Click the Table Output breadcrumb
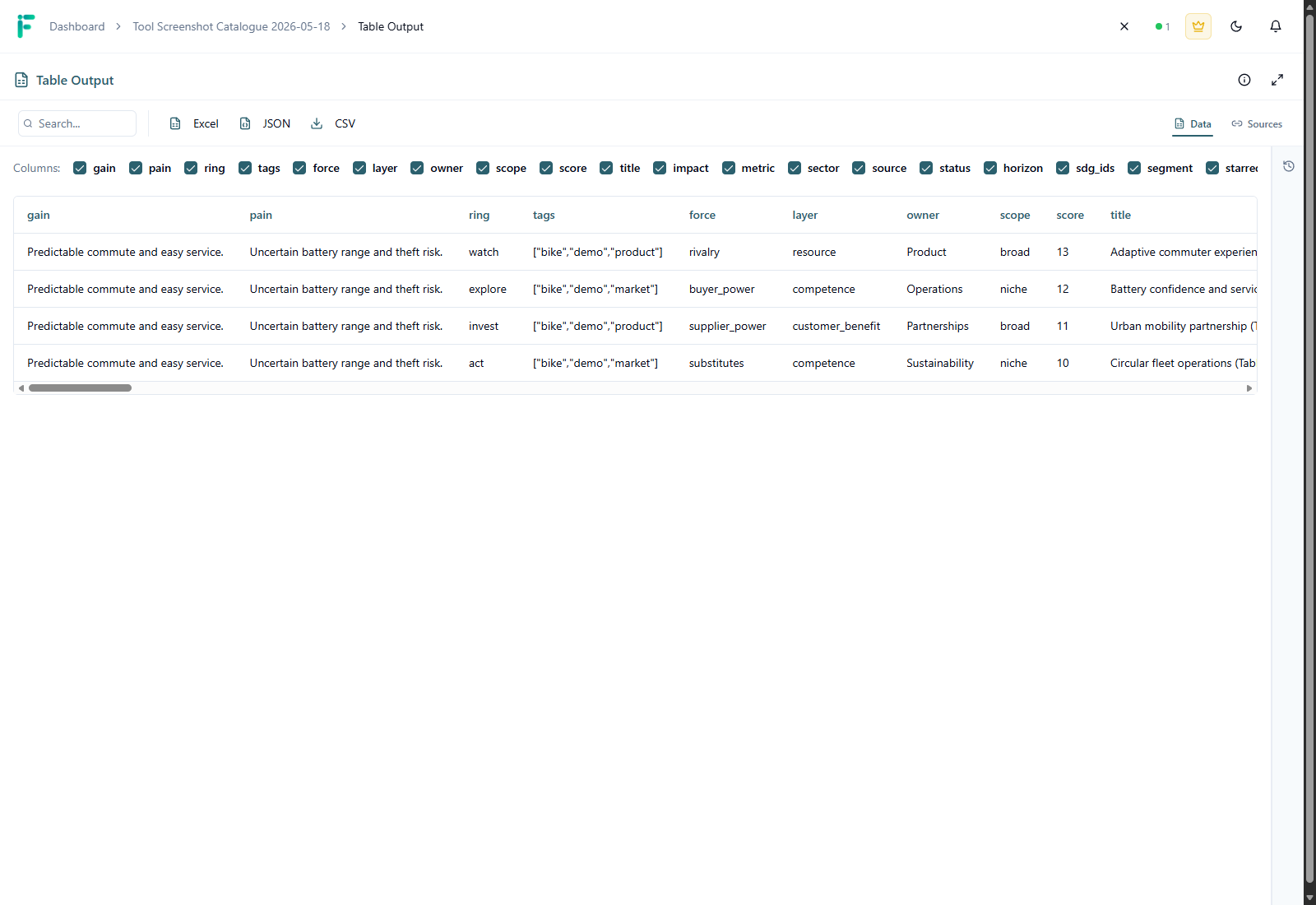 391,26
